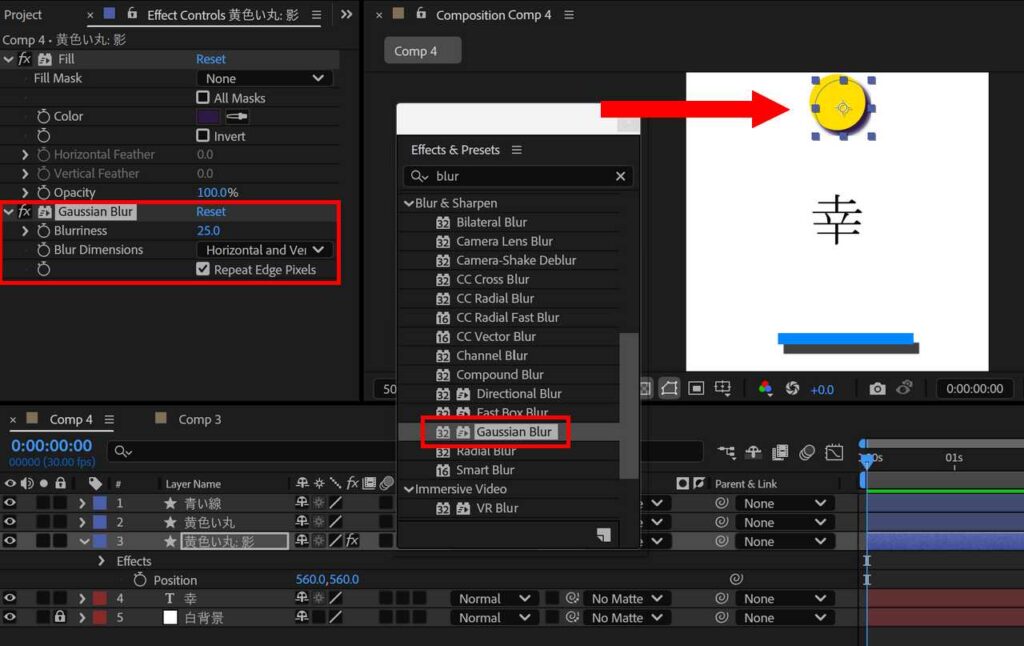Image resolution: width=1024 pixels, height=646 pixels.
Task: Show hidden panel tabs with double chevron
Action: pyautogui.click(x=346, y=14)
